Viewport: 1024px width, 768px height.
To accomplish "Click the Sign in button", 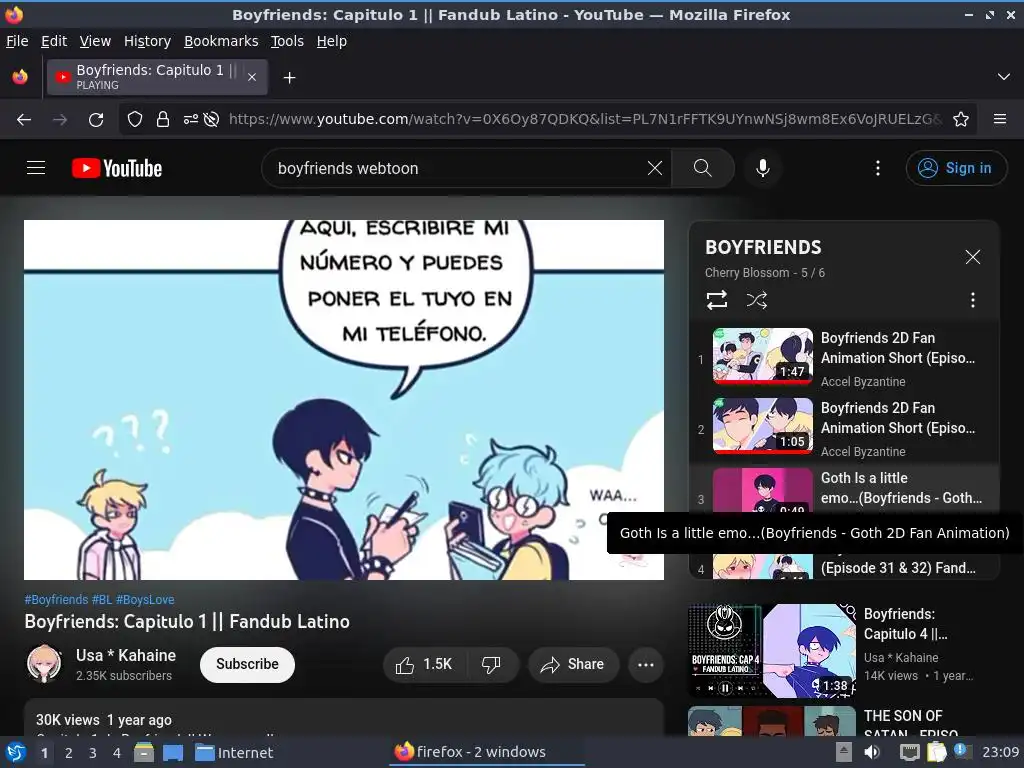I will (x=955, y=168).
